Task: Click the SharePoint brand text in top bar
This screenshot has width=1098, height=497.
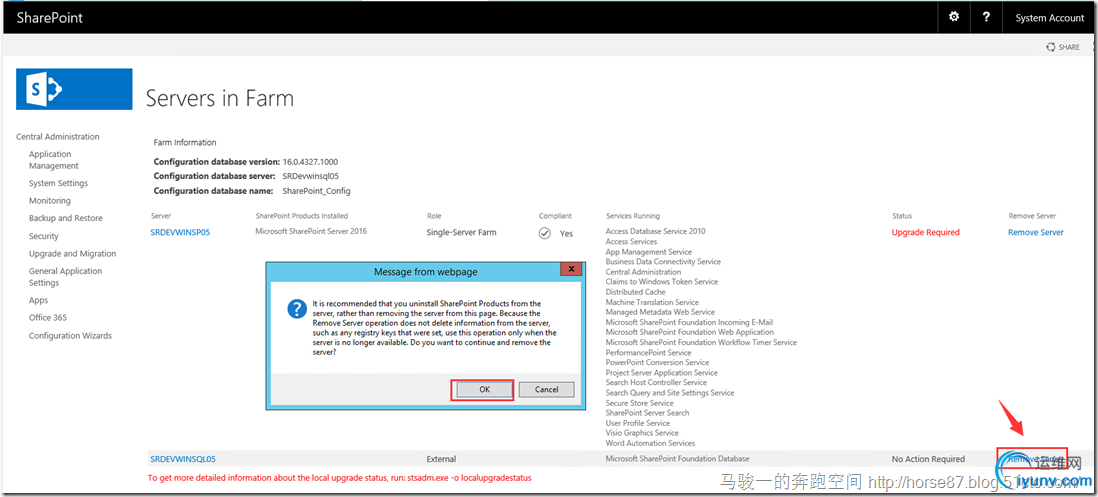Action: tap(50, 18)
